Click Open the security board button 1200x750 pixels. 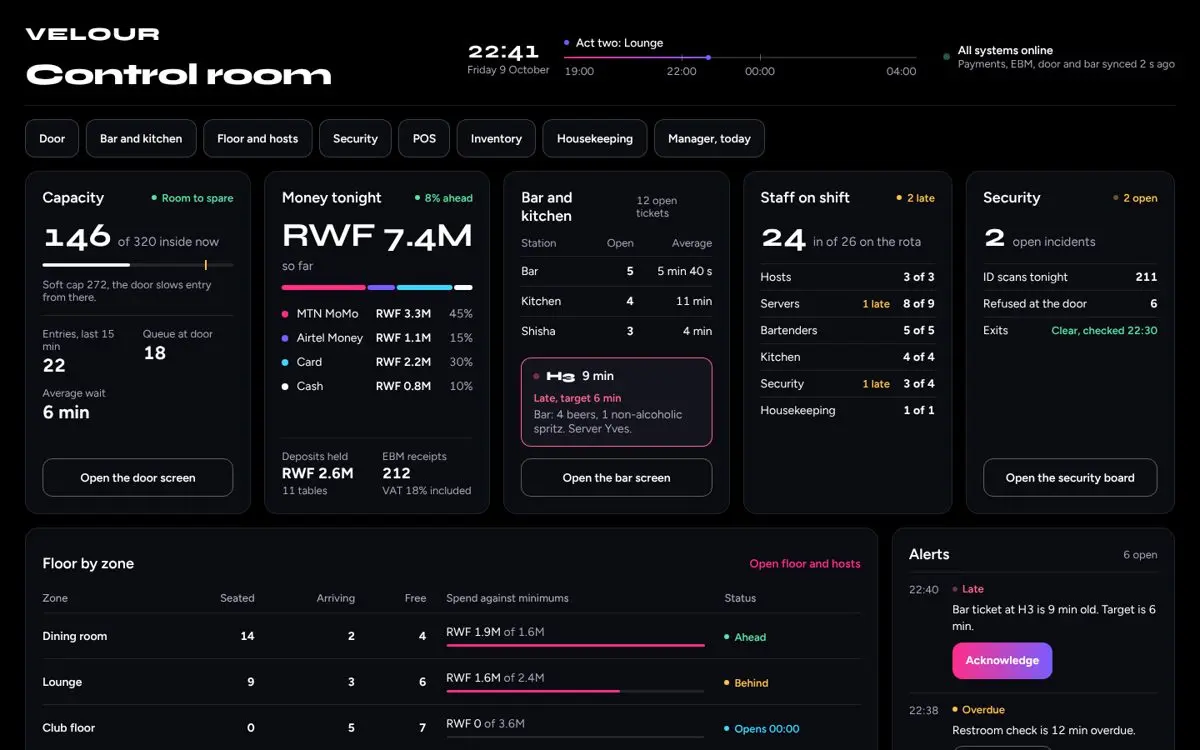point(1070,478)
